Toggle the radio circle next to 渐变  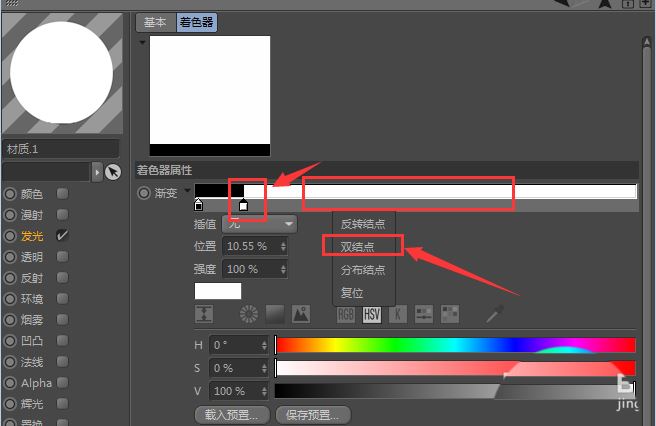coord(144,193)
